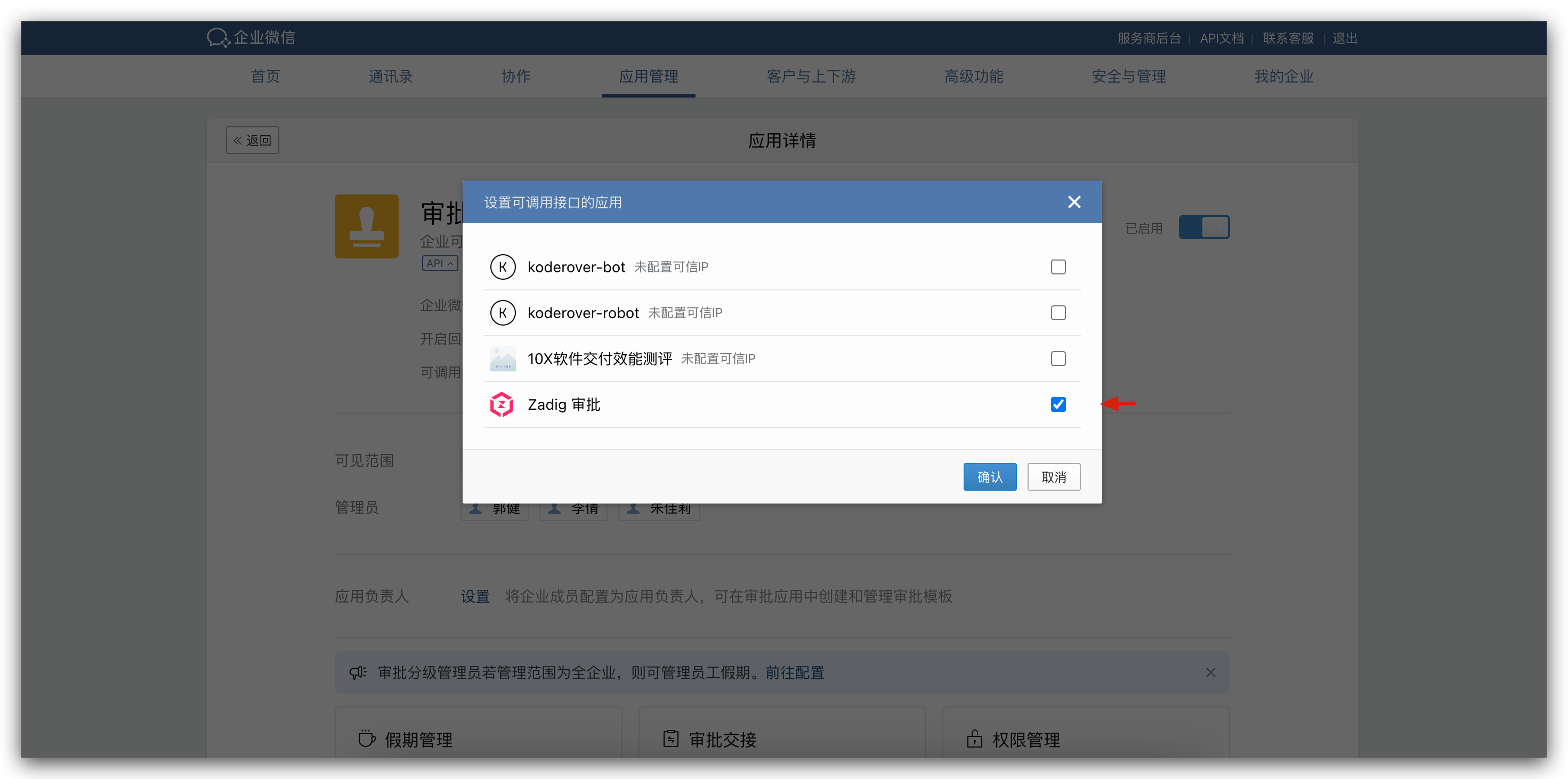The image size is (1568, 779).
Task: Check the koderover-bot checkbox
Action: tap(1058, 267)
